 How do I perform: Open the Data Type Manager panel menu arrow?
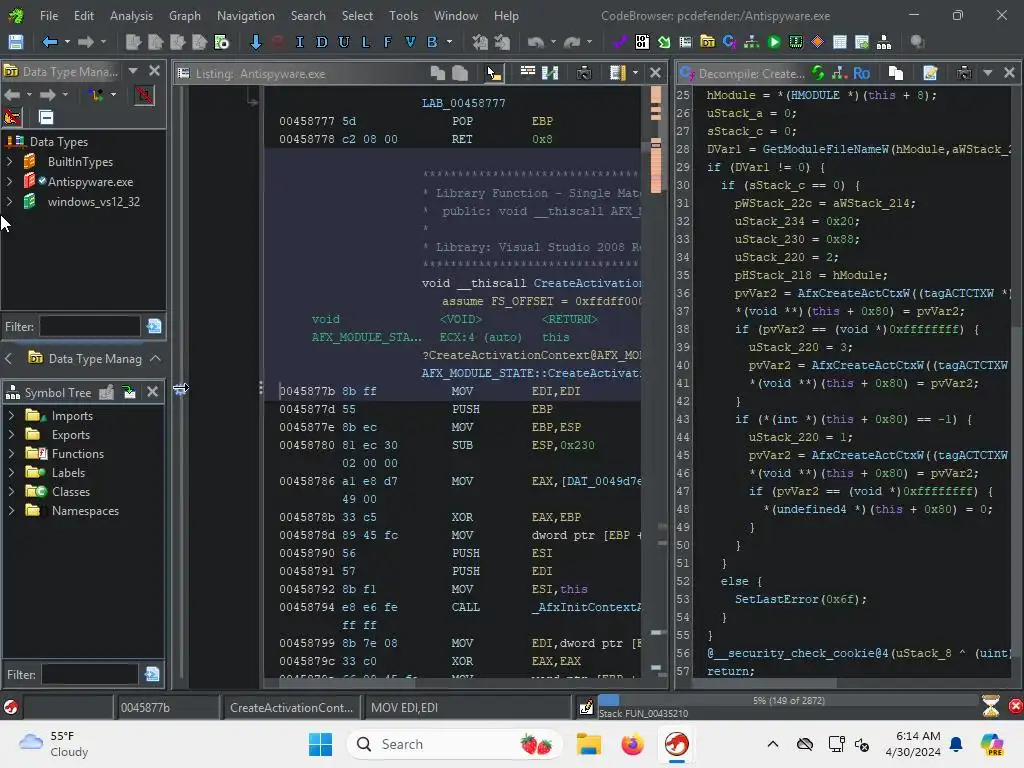[133, 71]
